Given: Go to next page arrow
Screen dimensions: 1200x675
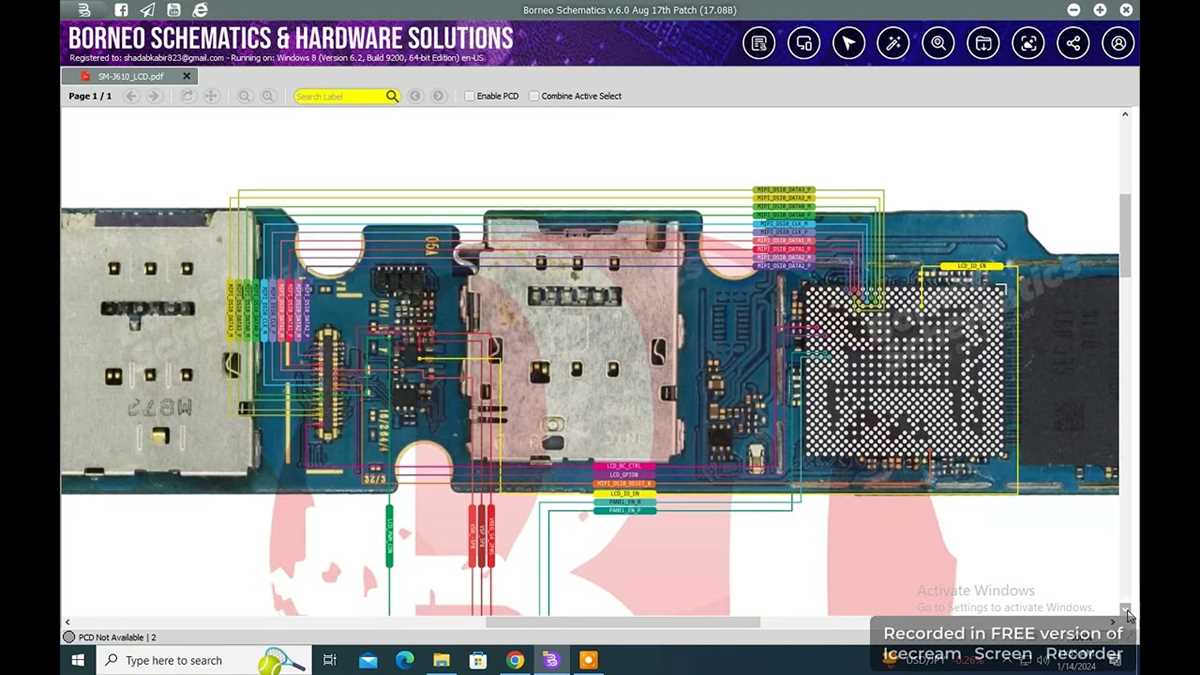Looking at the screenshot, I should pyautogui.click(x=153, y=96).
